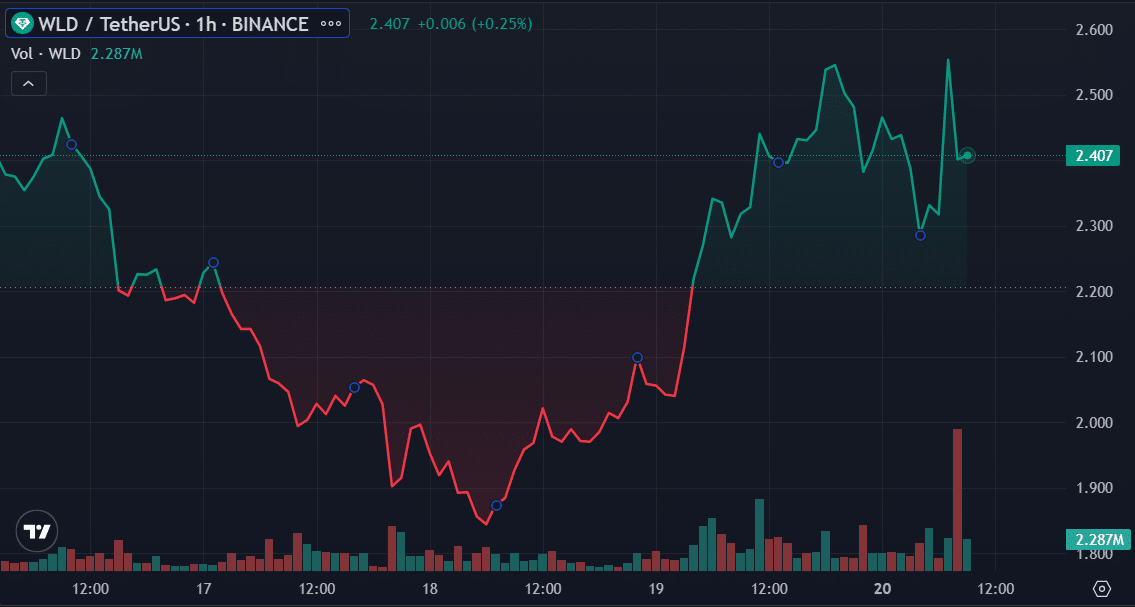The width and height of the screenshot is (1135, 607).
Task: Click the 2.500 price axis label
Action: click(x=1094, y=95)
